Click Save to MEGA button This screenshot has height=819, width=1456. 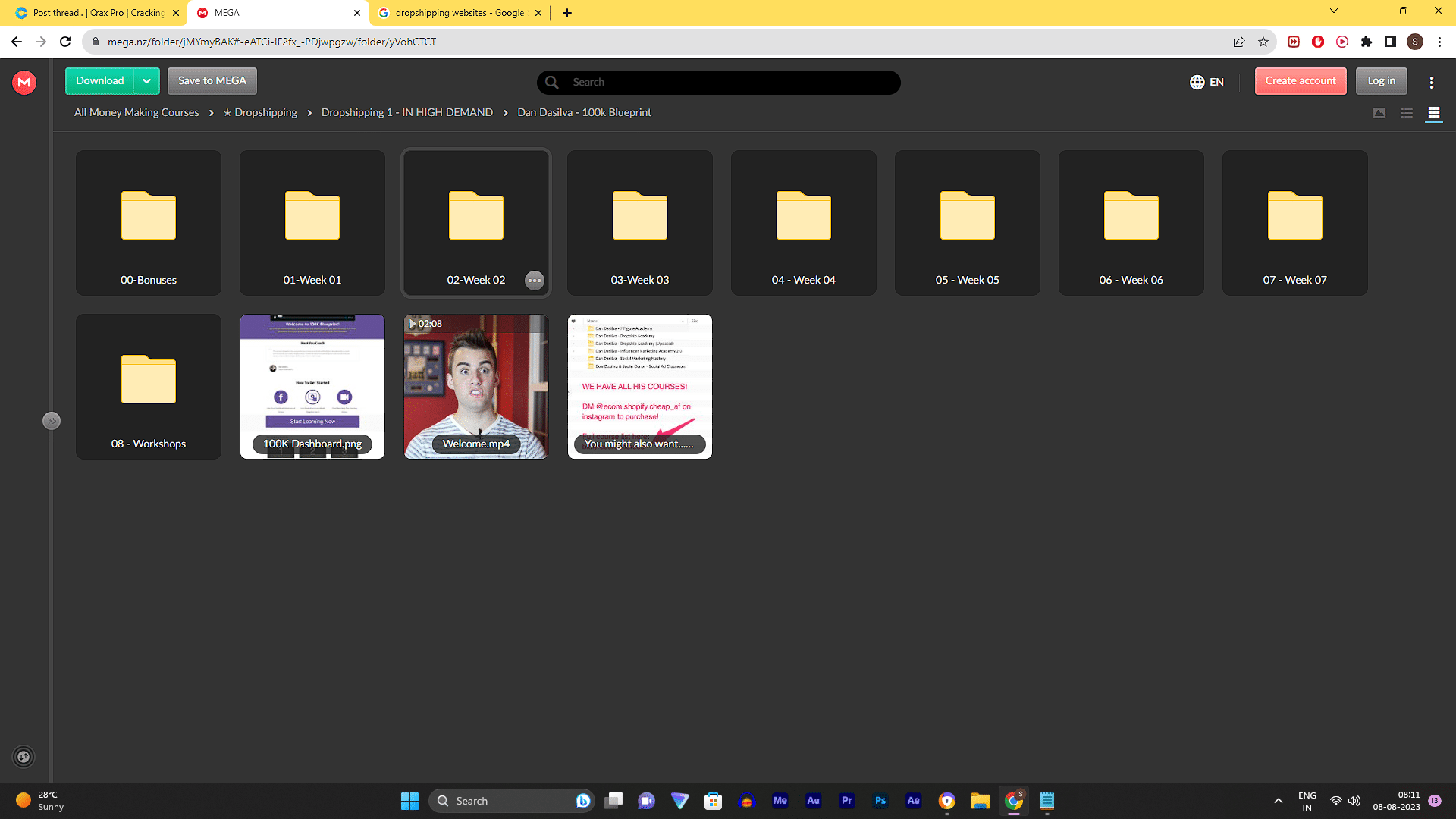pos(212,81)
